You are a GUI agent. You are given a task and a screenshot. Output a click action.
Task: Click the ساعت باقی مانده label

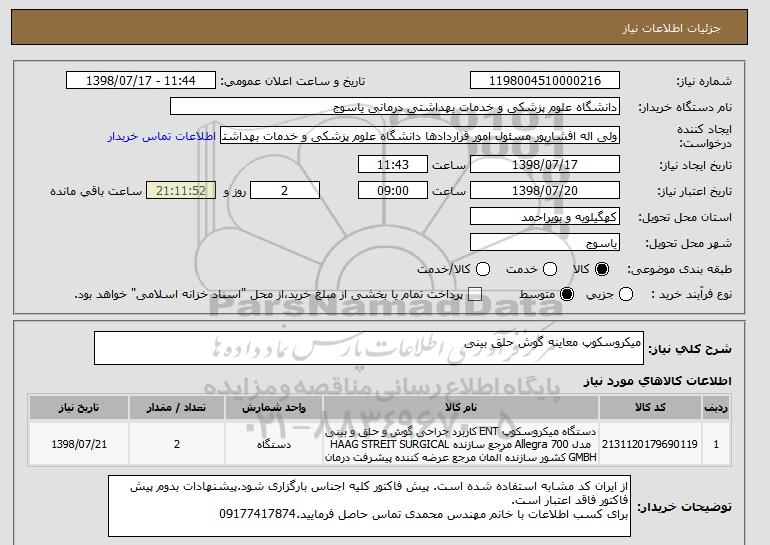click(96, 191)
